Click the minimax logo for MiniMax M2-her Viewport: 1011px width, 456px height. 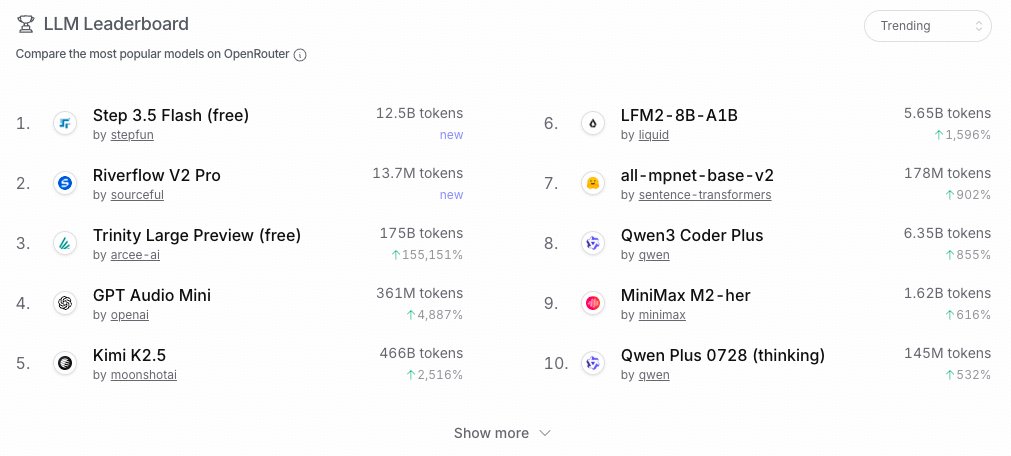click(x=593, y=303)
